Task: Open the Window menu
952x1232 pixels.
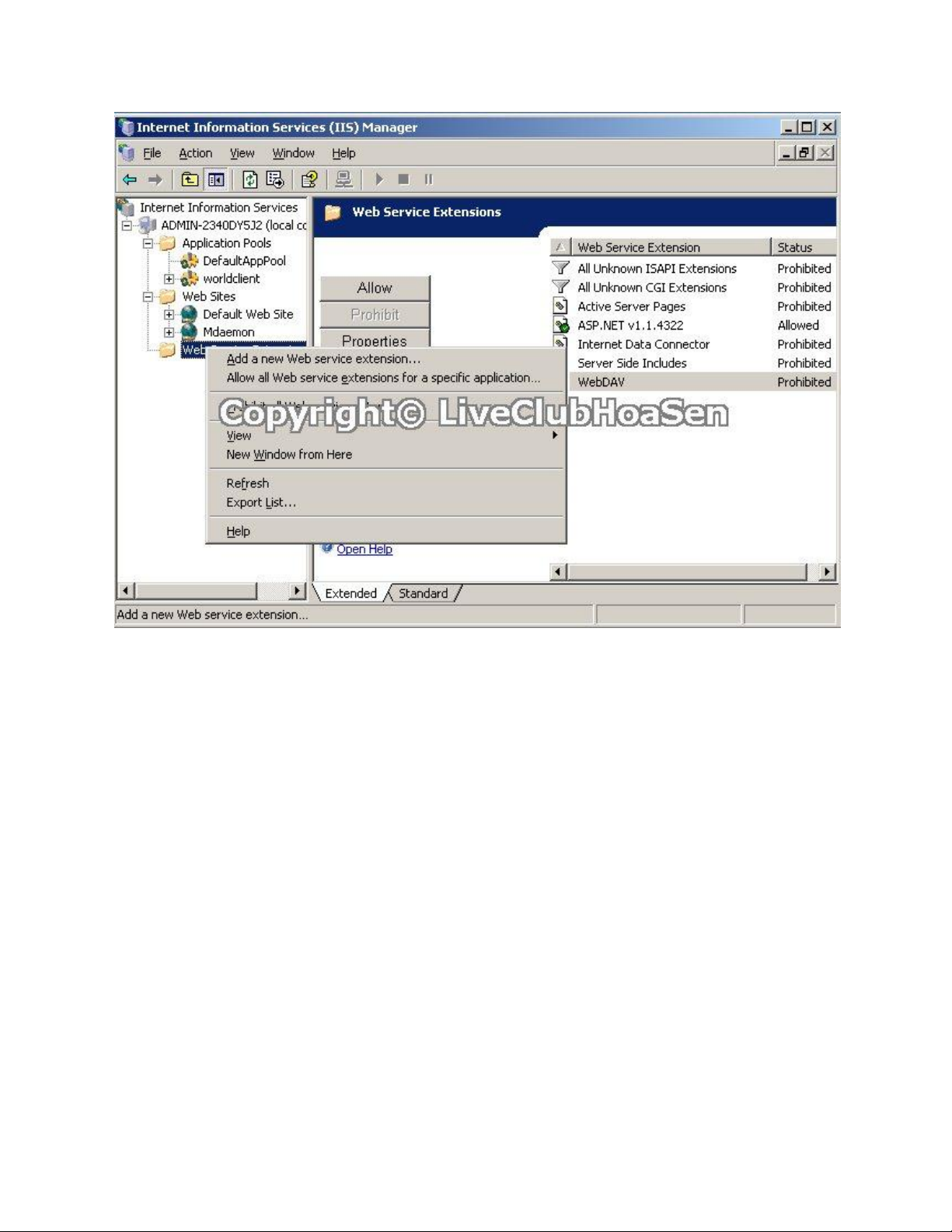Action: pos(293,153)
